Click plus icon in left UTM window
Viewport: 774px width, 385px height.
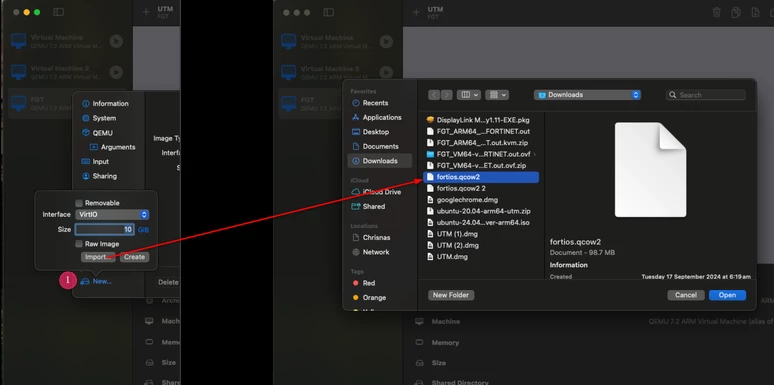[146, 12]
